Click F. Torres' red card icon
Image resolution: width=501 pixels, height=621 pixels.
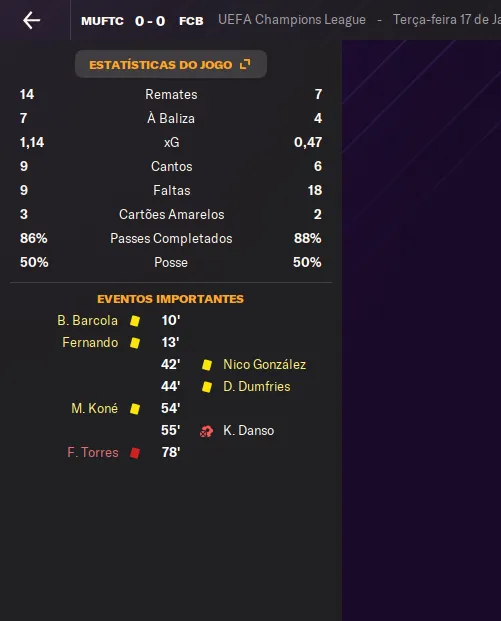(x=135, y=453)
